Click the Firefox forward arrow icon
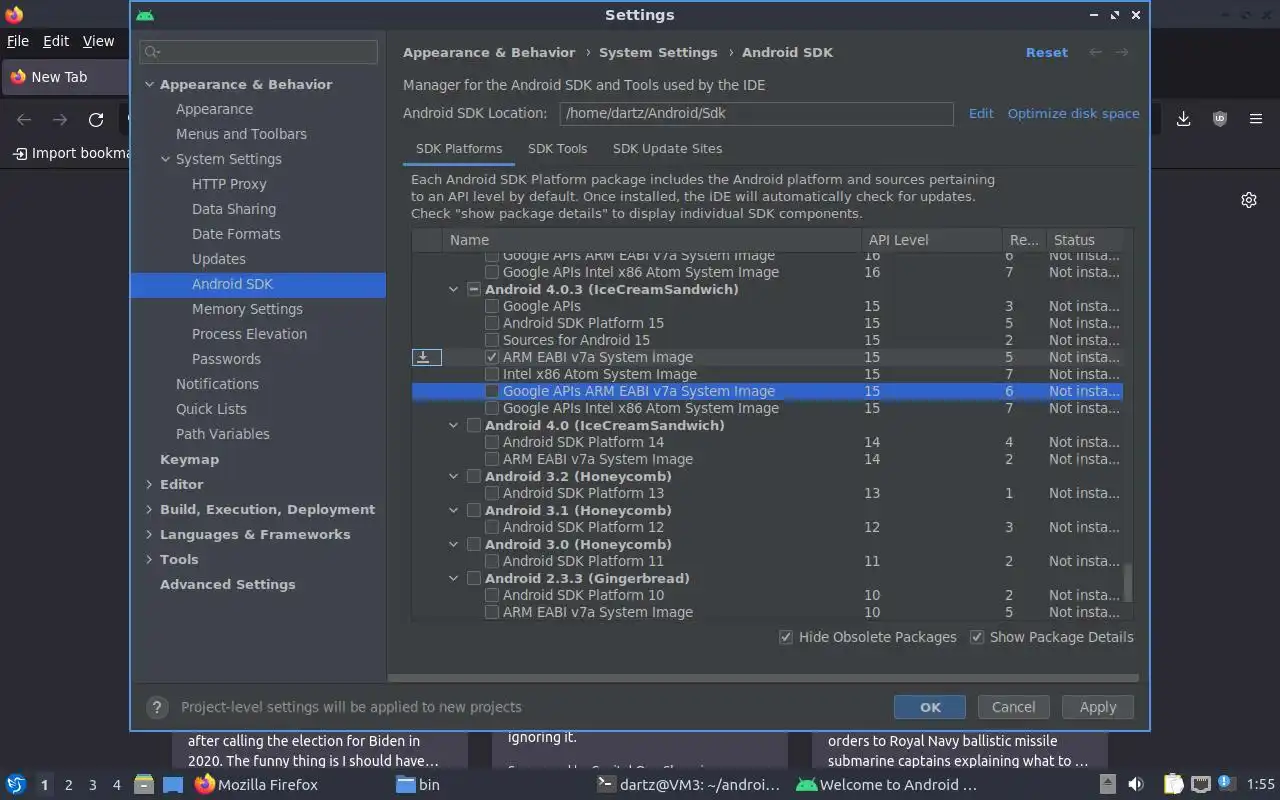Screen dimensions: 1280x800 (60, 119)
